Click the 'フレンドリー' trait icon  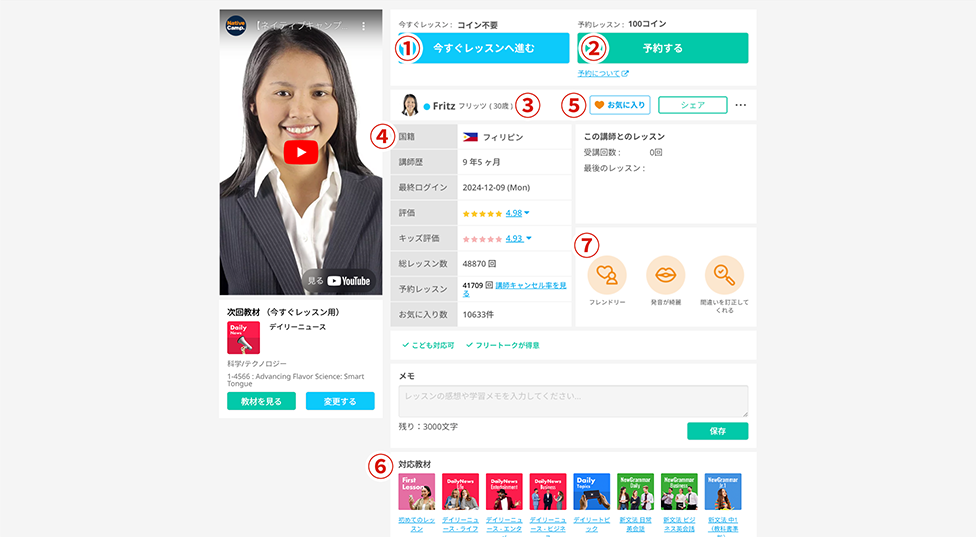pyautogui.click(x=607, y=274)
